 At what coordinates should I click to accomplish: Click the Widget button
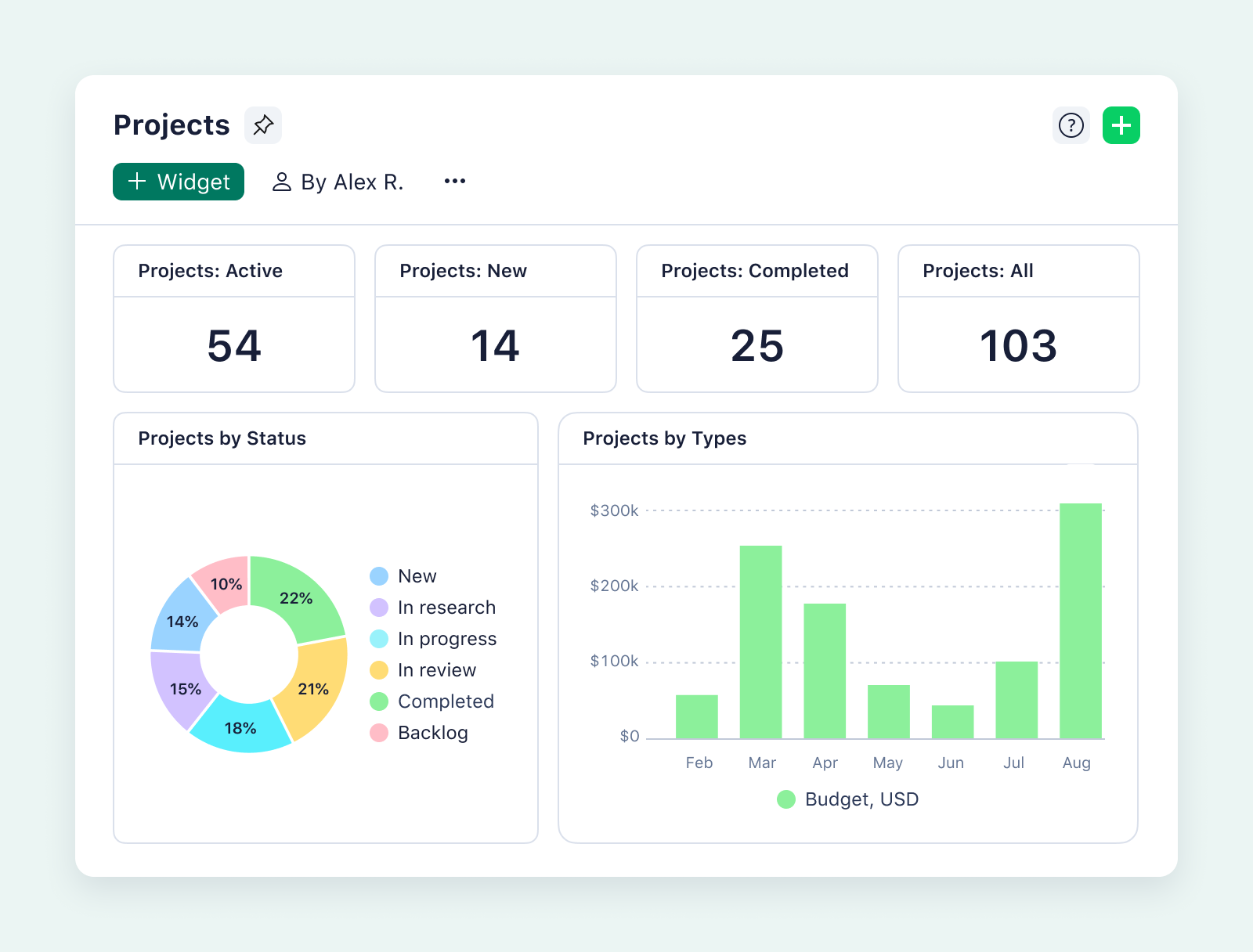tap(178, 182)
